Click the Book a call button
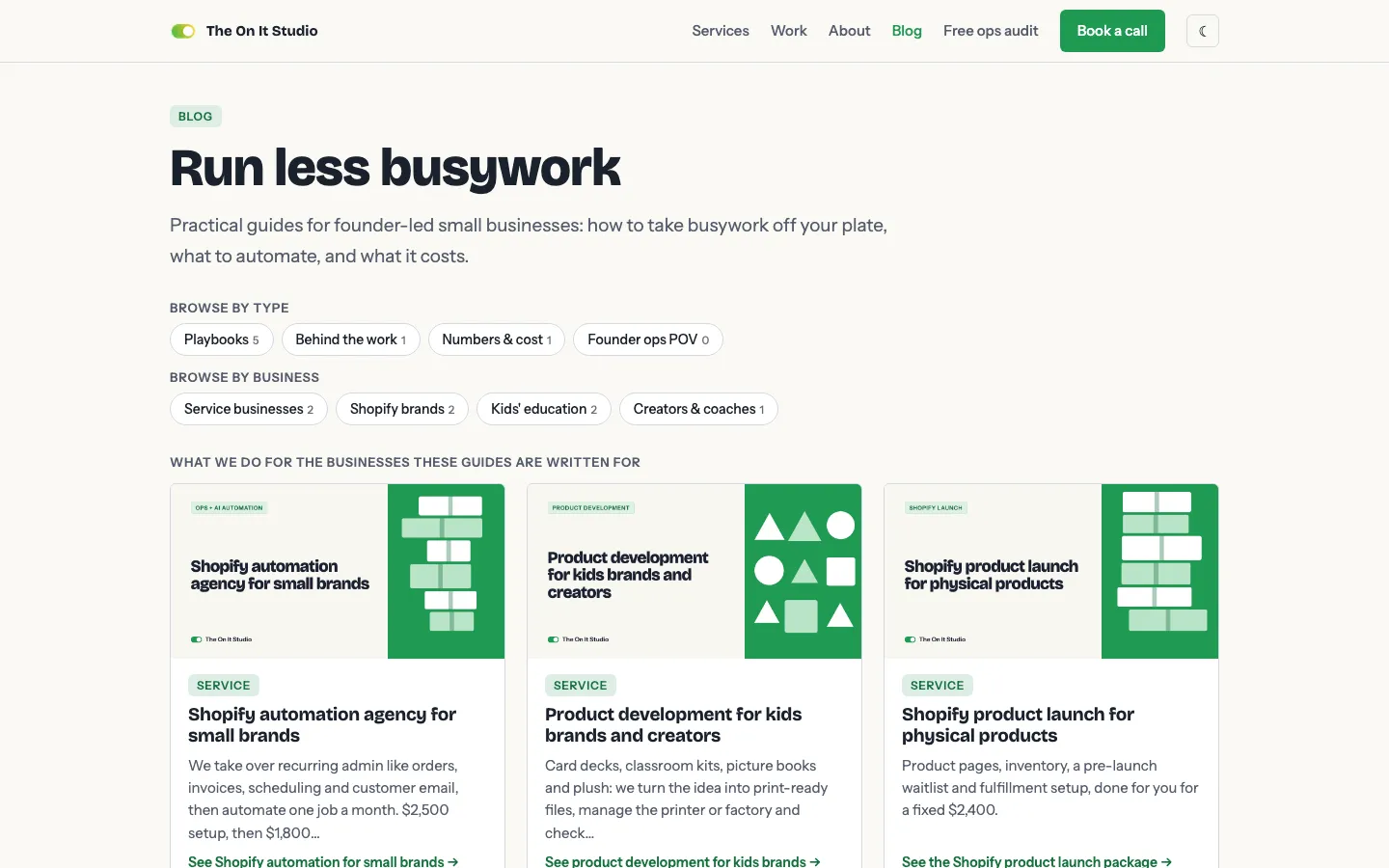 [x=1112, y=31]
